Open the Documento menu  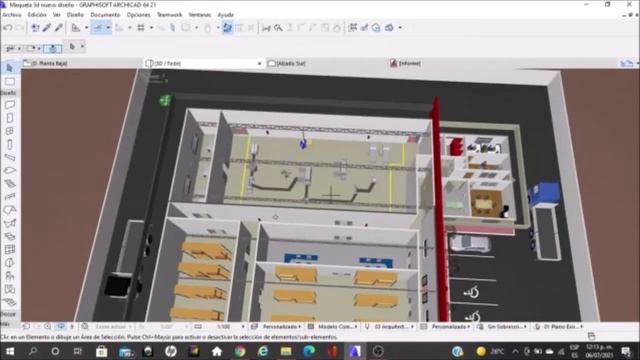pyautogui.click(x=105, y=15)
